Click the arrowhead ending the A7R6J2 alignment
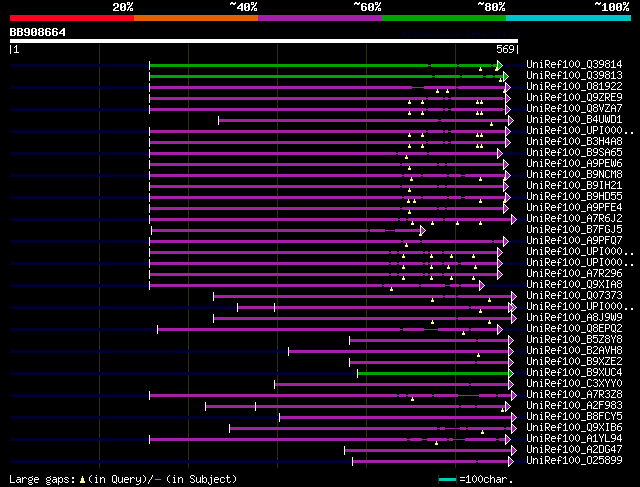 514,220
